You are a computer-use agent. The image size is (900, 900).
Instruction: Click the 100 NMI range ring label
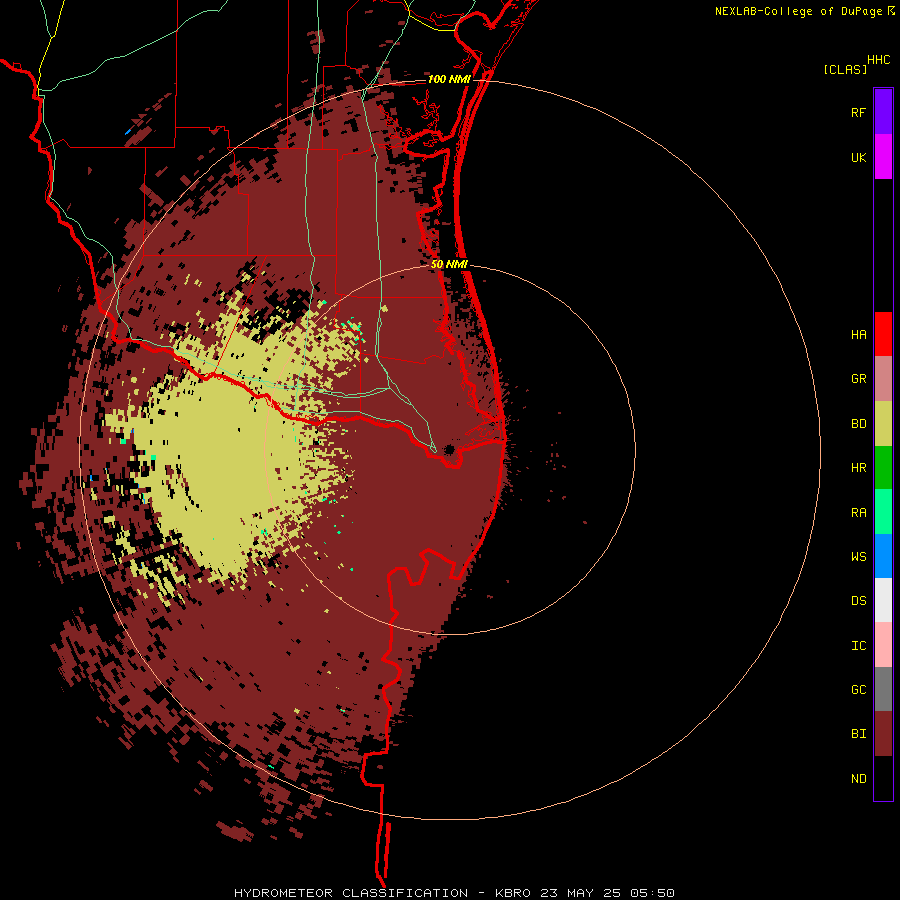coord(449,79)
